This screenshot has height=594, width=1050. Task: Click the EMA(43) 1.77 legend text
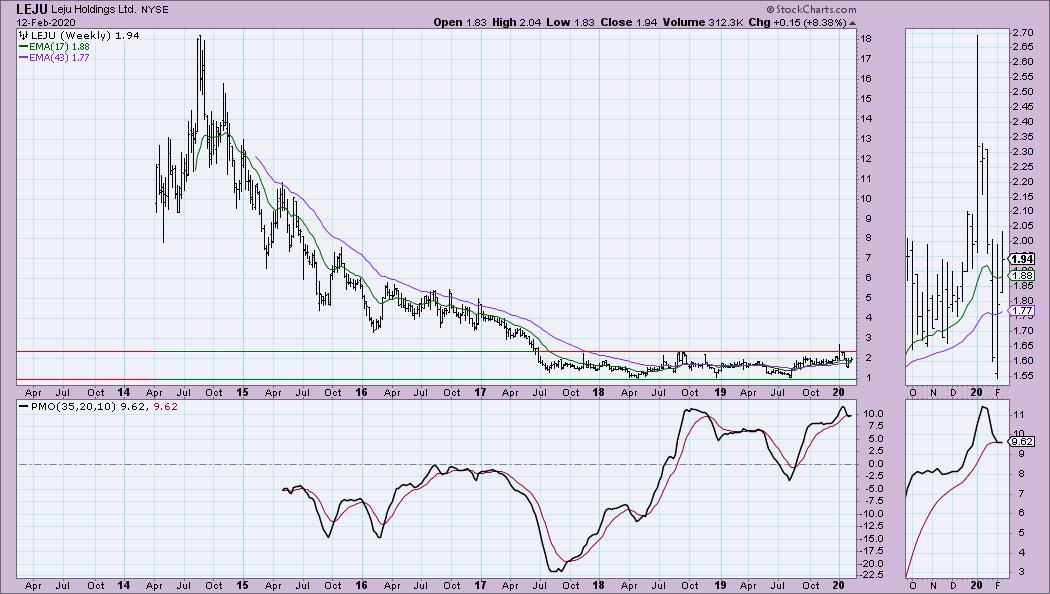[59, 58]
